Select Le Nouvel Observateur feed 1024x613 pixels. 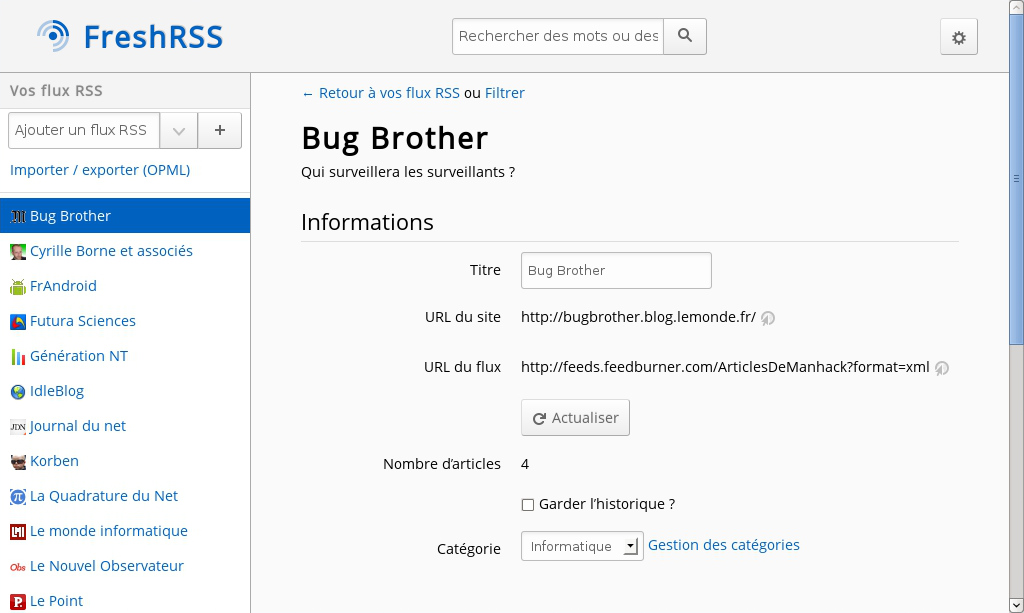pyautogui.click(x=125, y=566)
